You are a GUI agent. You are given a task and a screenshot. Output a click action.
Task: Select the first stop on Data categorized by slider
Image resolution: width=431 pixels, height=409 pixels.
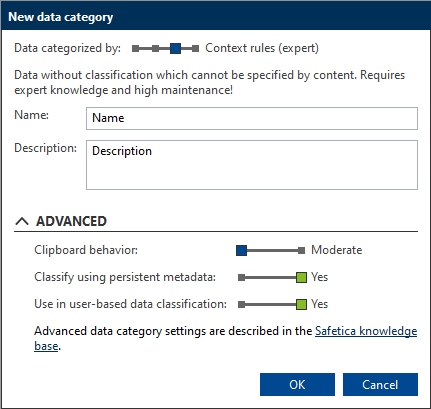pos(135,49)
